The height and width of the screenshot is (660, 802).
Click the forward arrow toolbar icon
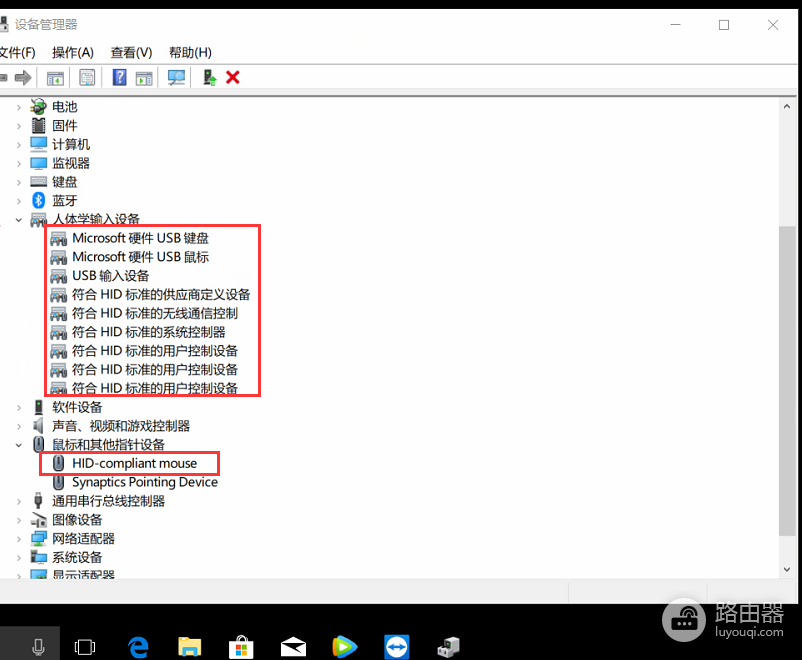23,78
